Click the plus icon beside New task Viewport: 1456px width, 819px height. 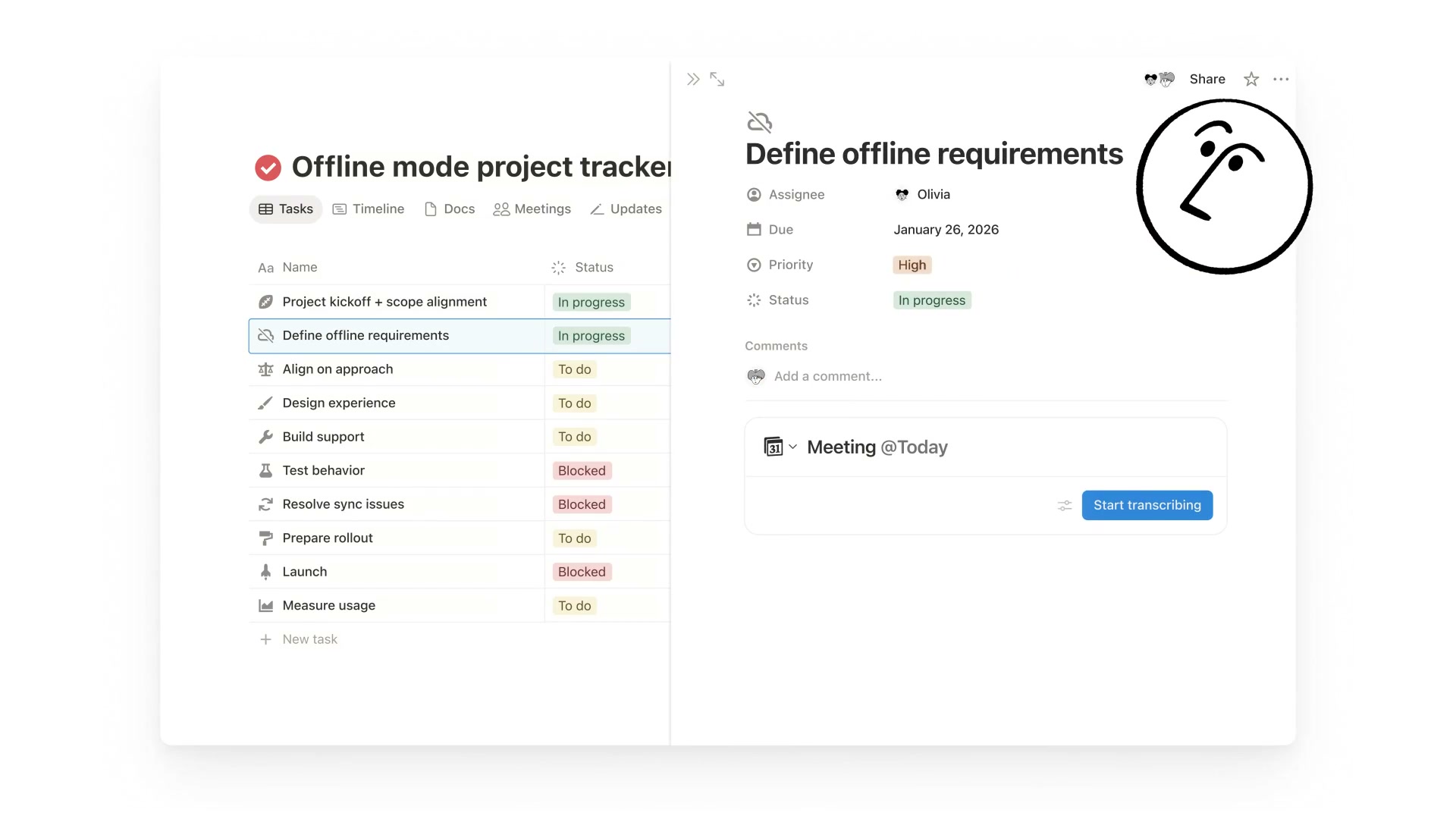click(x=265, y=639)
